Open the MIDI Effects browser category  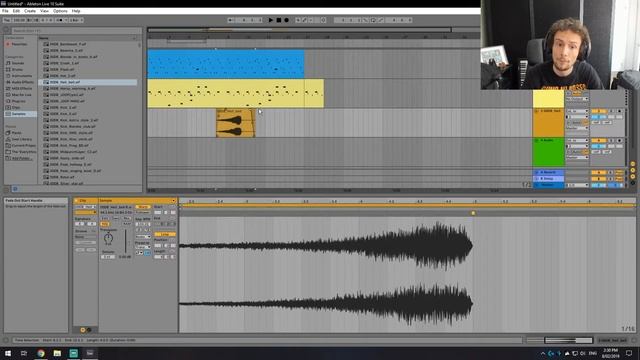tap(21, 88)
